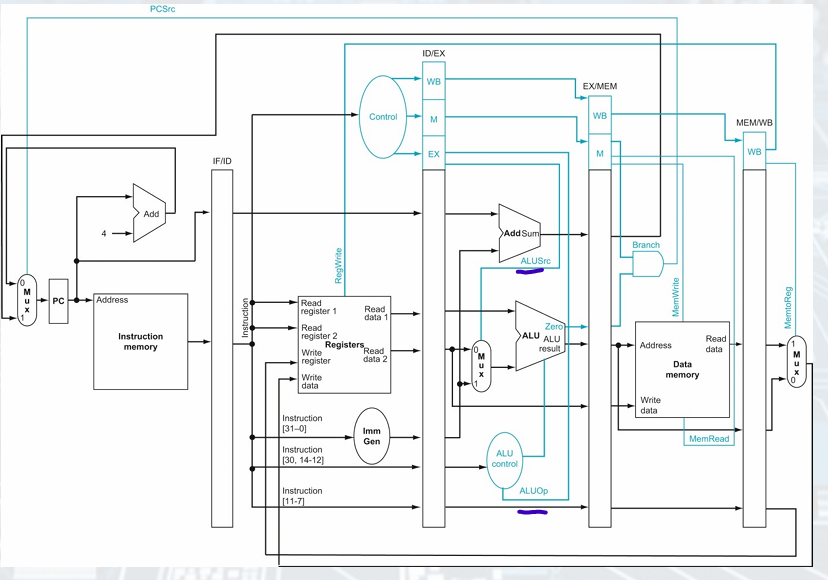Select the Mux feeding the PC
The image size is (828, 580).
27,300
